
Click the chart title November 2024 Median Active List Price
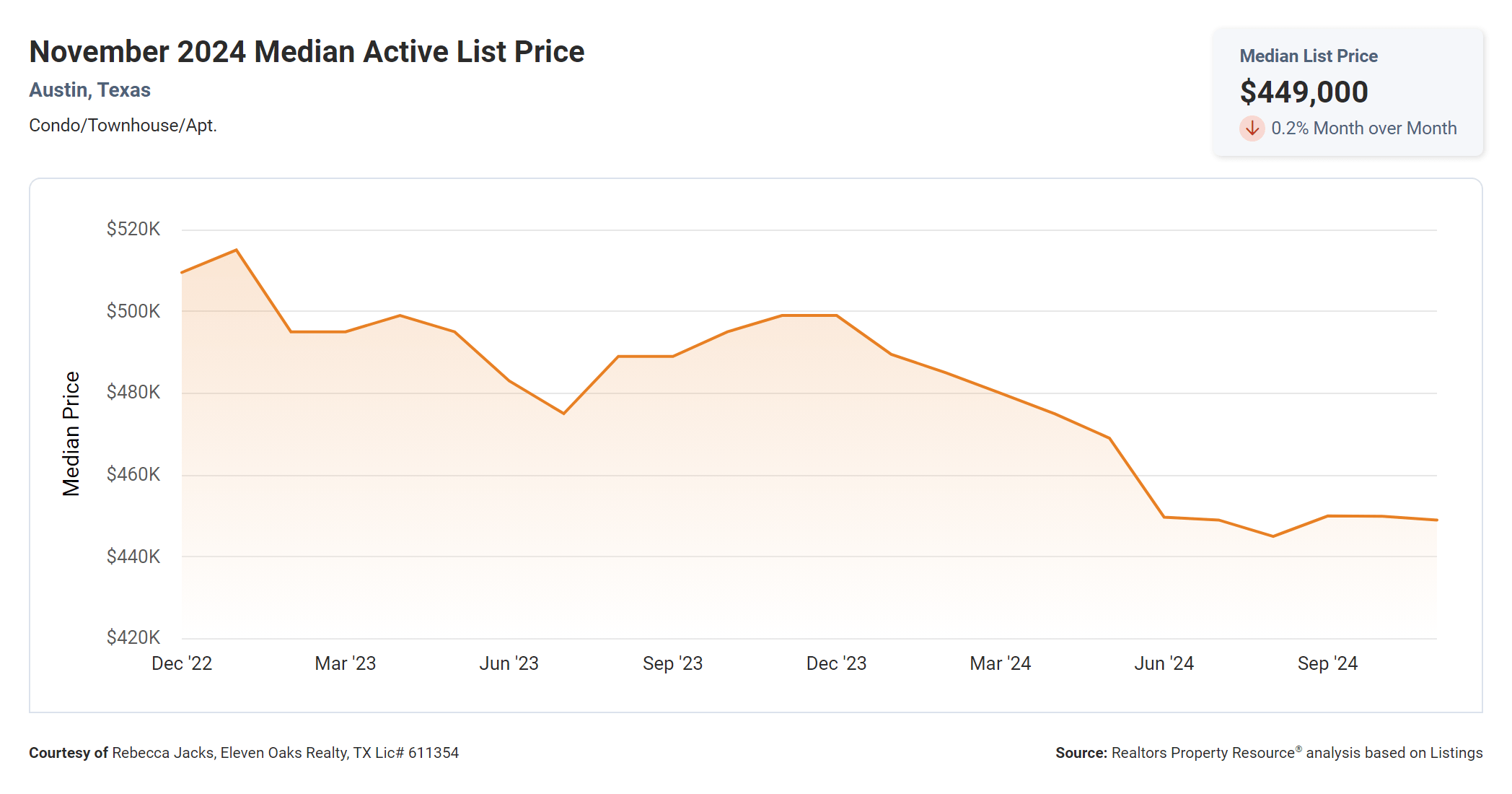point(307,52)
